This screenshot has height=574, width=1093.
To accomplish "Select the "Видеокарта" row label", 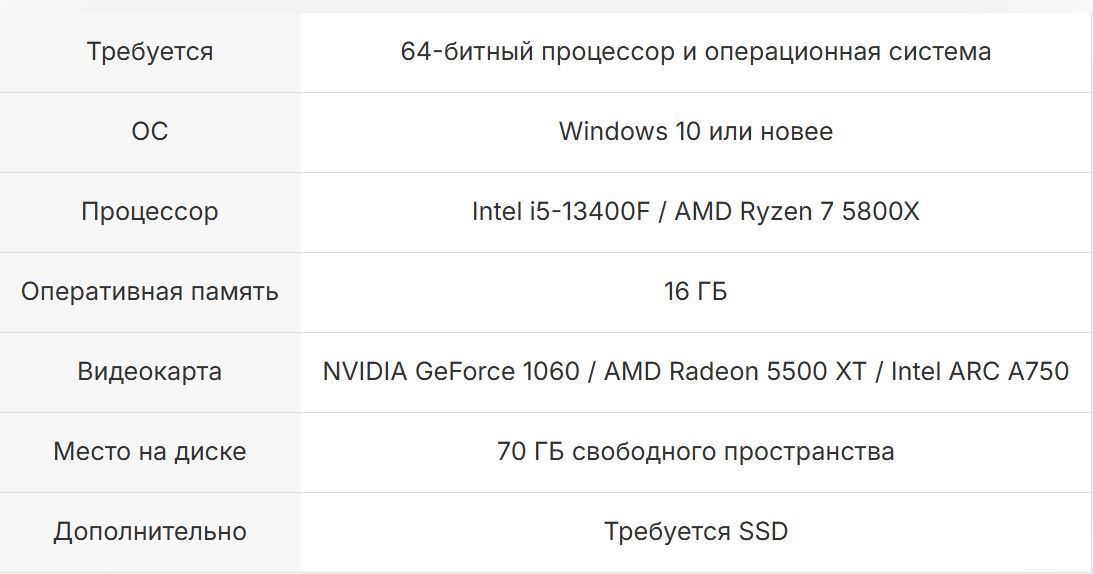I will click(150, 372).
